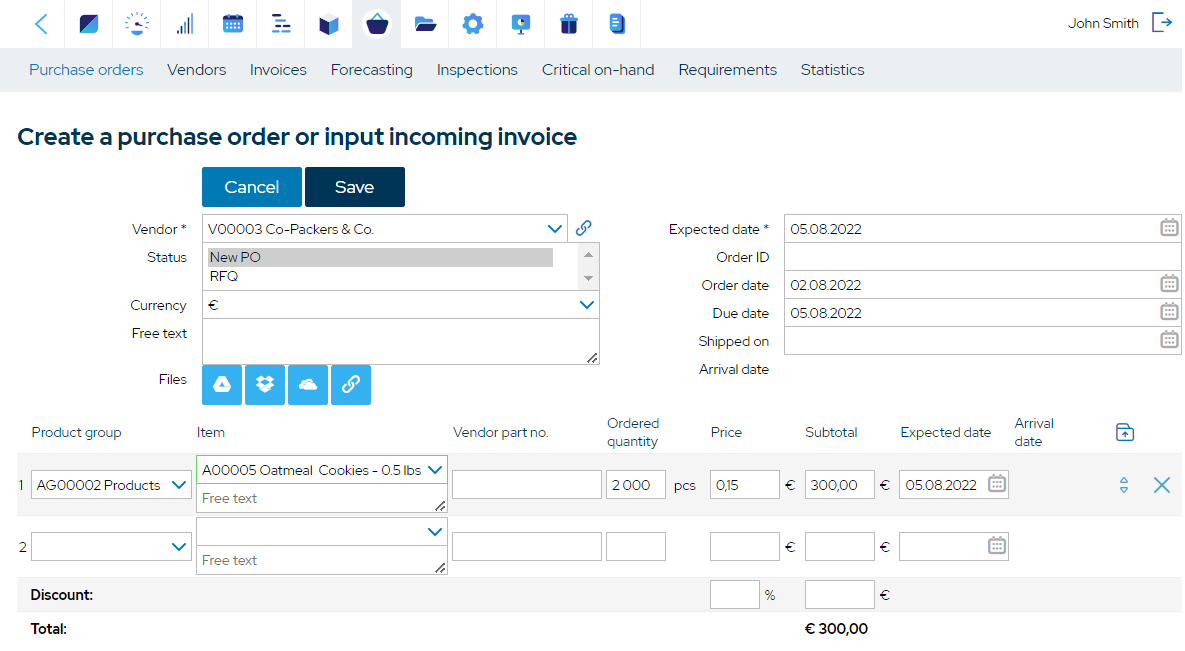Select RFQ in Status list
The width and height of the screenshot is (1185, 651).
pyautogui.click(x=380, y=276)
